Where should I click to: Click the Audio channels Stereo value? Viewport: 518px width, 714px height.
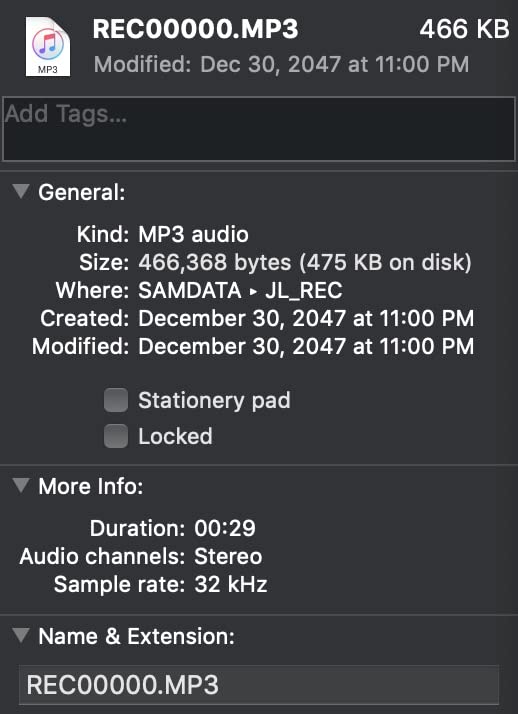pyautogui.click(x=228, y=556)
